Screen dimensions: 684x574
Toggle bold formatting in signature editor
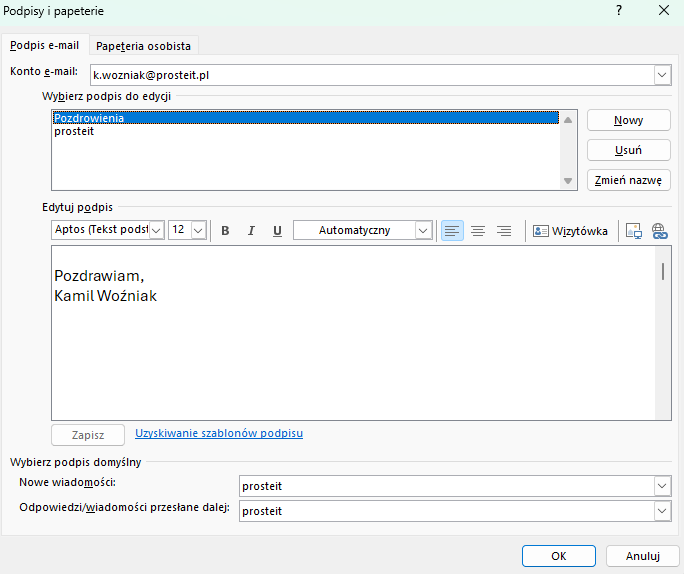(x=225, y=231)
